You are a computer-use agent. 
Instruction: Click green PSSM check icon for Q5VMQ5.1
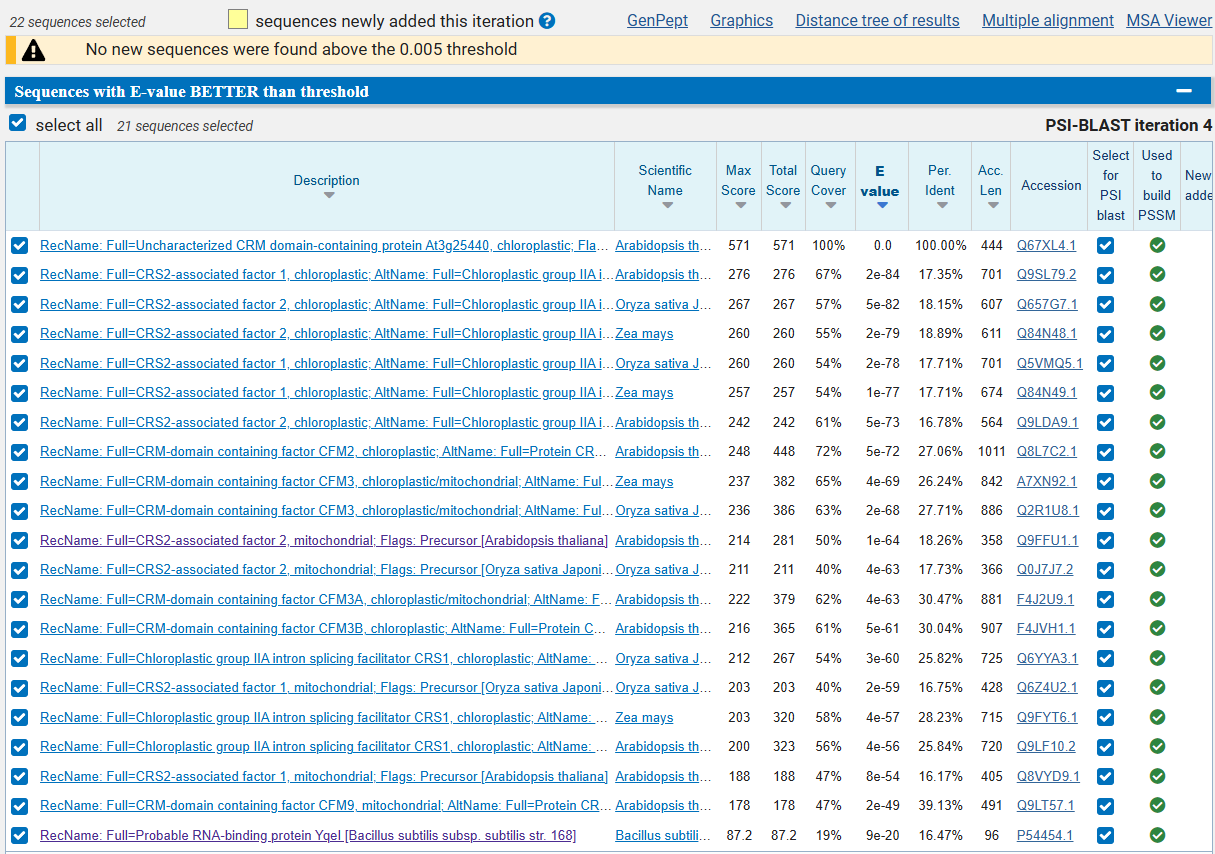(x=1157, y=363)
